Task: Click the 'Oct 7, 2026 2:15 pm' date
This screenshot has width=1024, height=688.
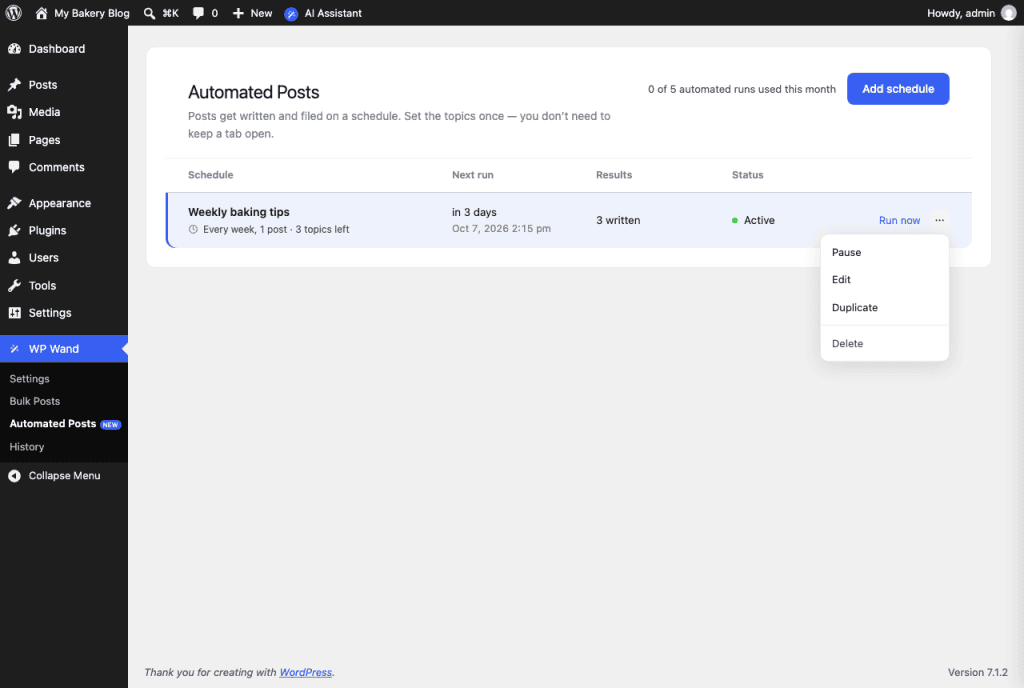Action: pos(501,228)
